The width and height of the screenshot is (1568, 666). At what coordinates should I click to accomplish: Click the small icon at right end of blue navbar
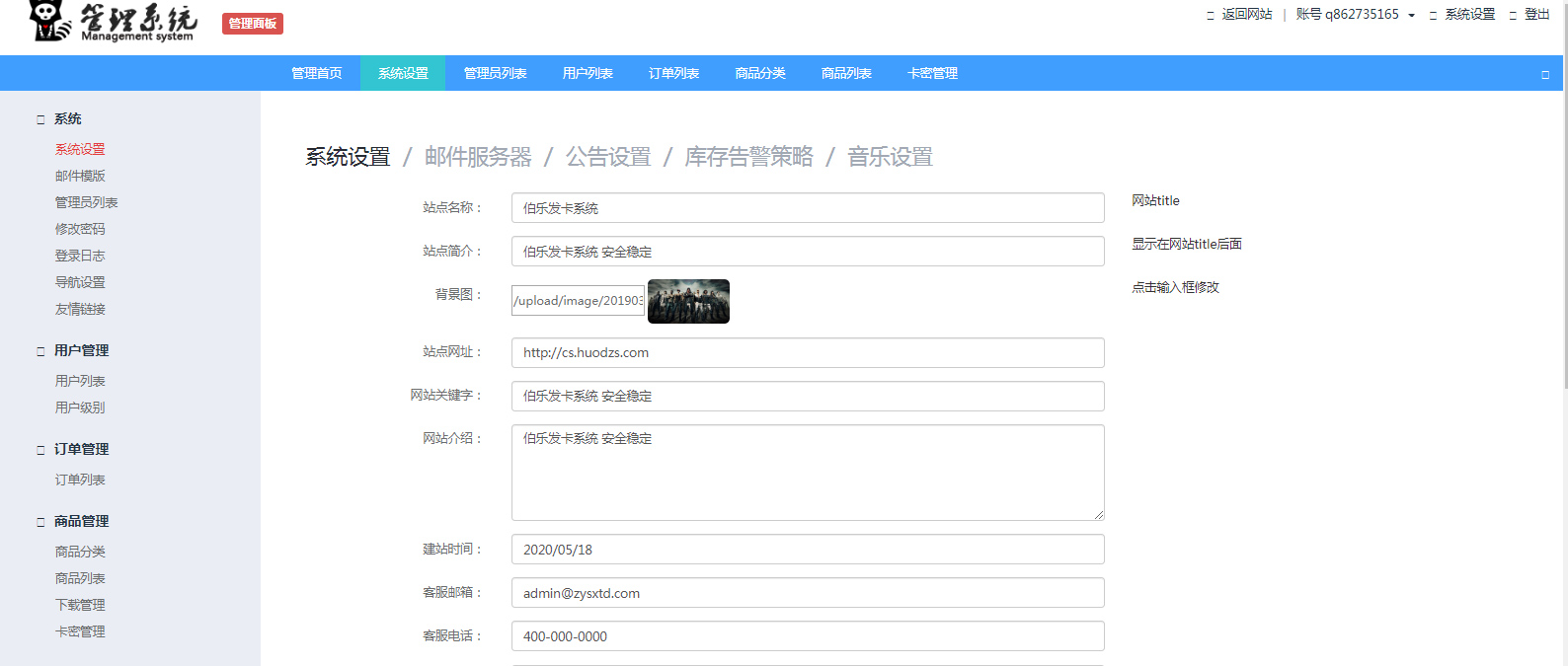(1545, 74)
